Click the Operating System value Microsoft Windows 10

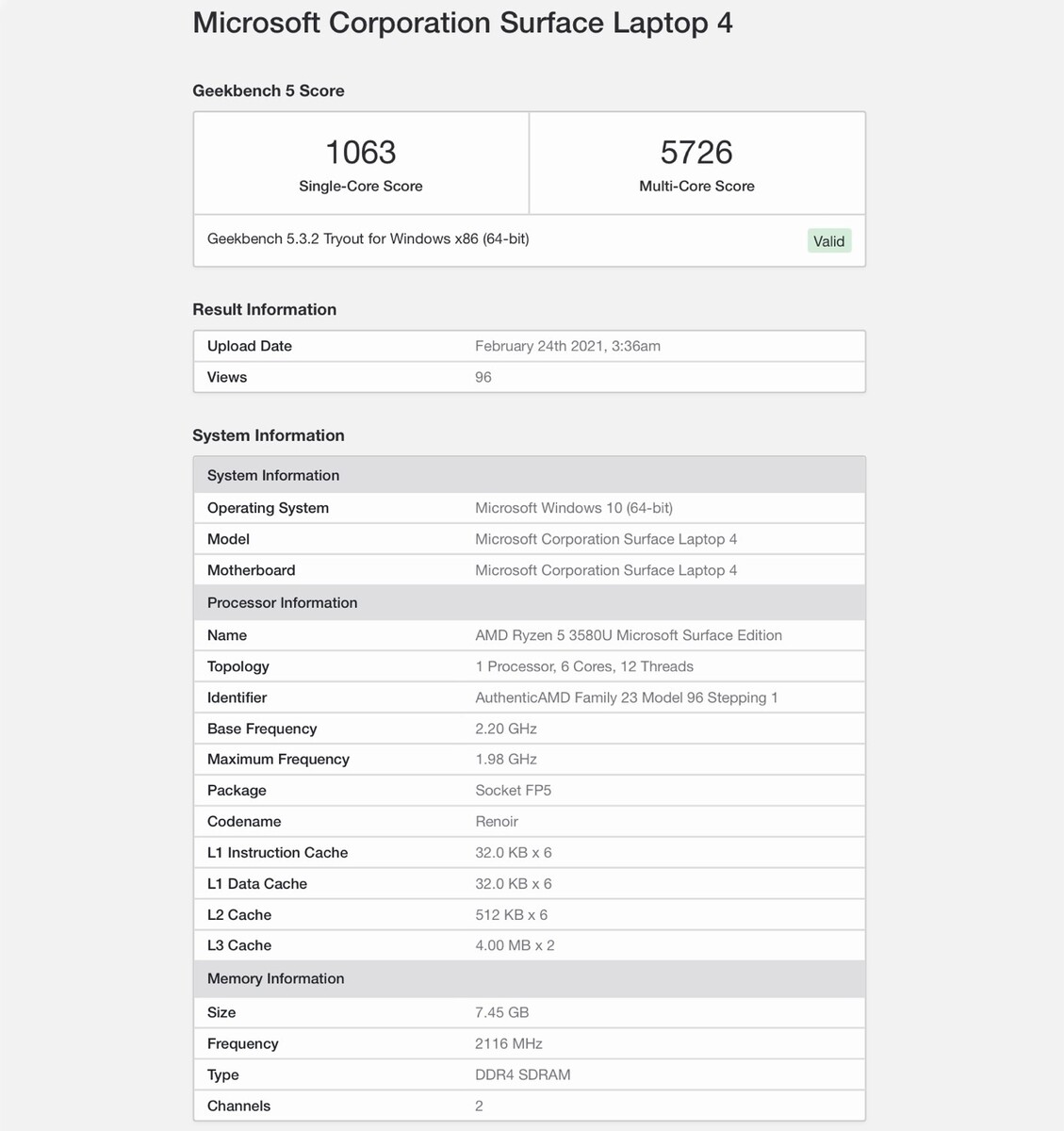pyautogui.click(x=573, y=508)
